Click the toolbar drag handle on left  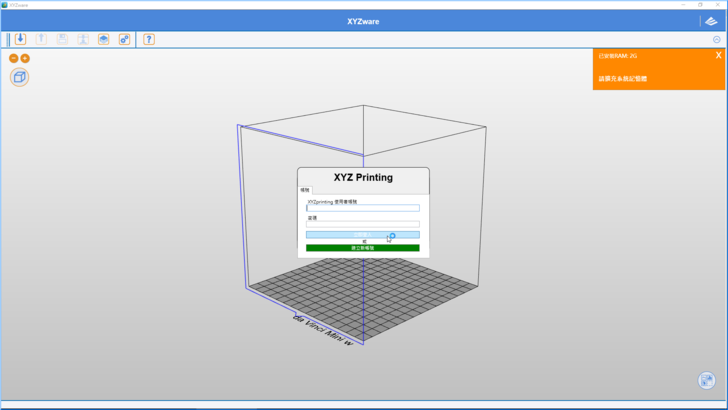tap(8, 39)
